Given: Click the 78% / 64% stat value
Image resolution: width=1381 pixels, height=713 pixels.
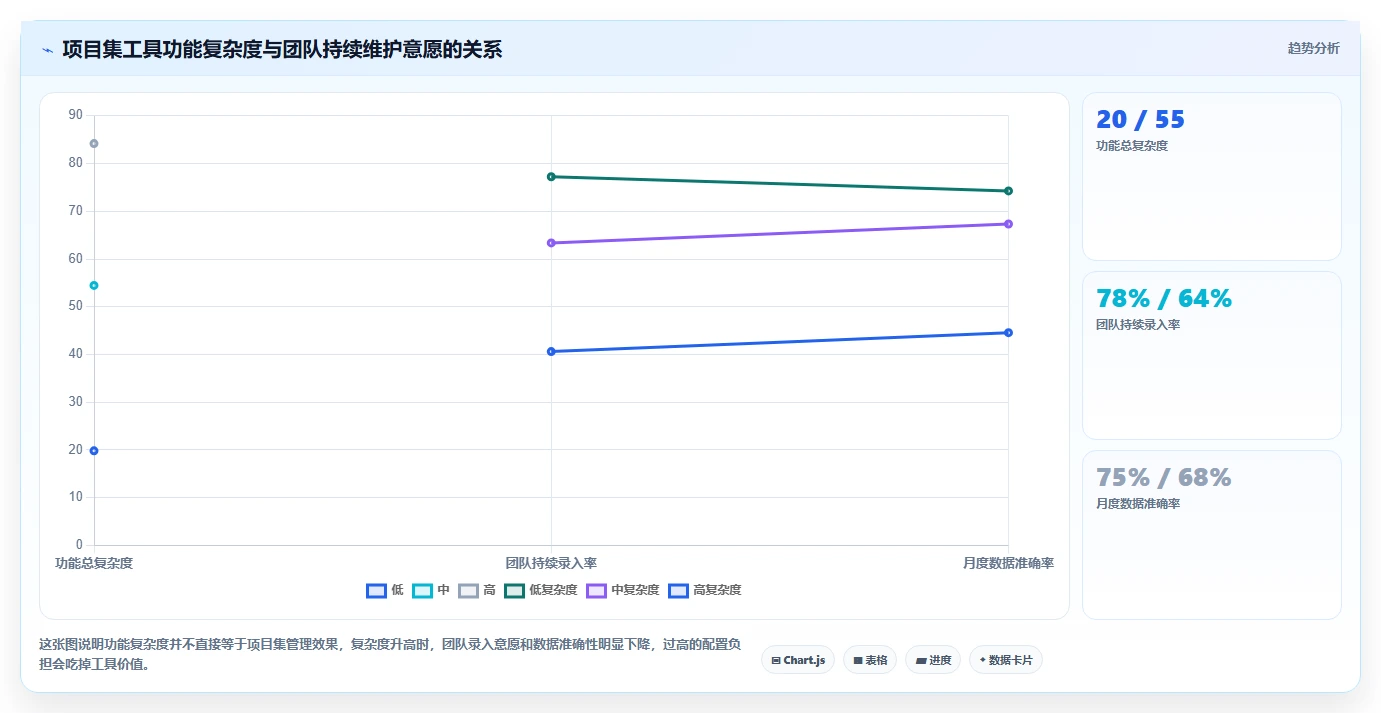Looking at the screenshot, I should (1164, 299).
